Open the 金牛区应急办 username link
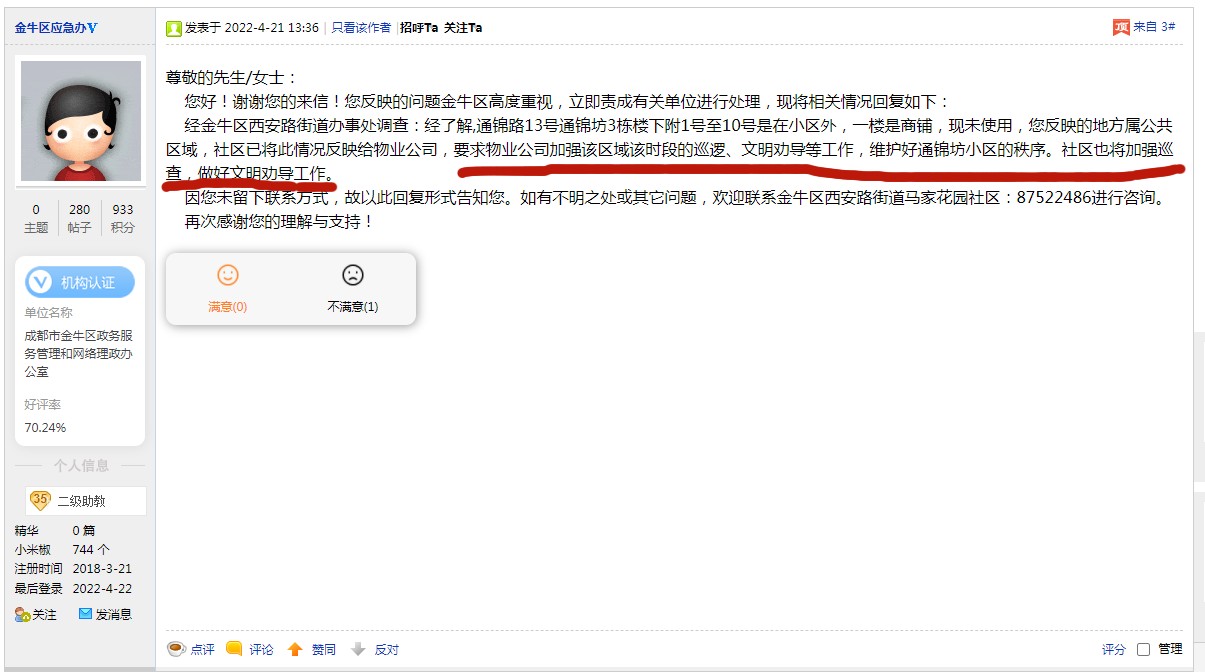 [x=56, y=27]
